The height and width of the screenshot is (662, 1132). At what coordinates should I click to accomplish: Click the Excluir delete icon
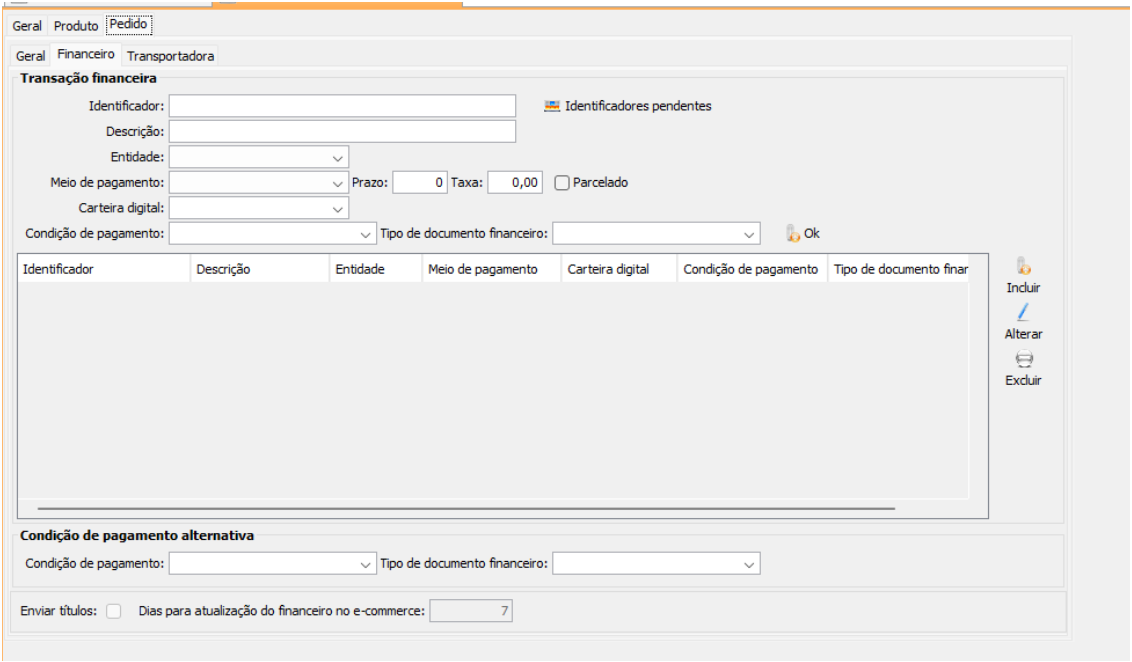tap(1023, 360)
